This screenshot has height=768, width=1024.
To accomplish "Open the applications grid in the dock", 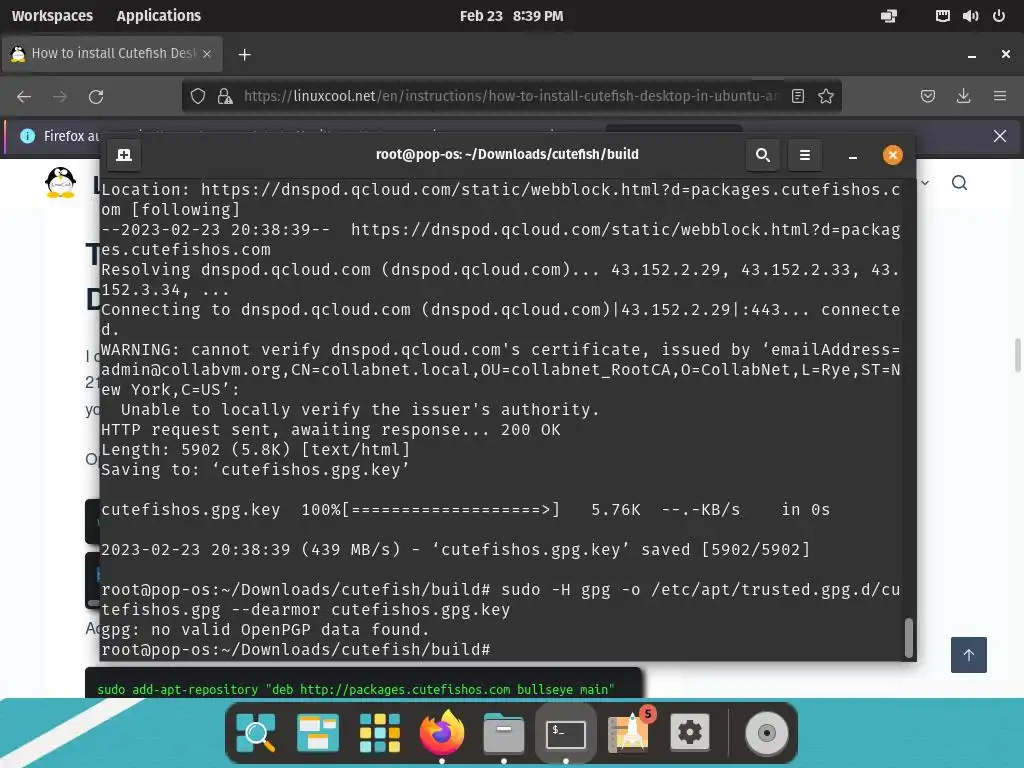I will click(x=379, y=733).
